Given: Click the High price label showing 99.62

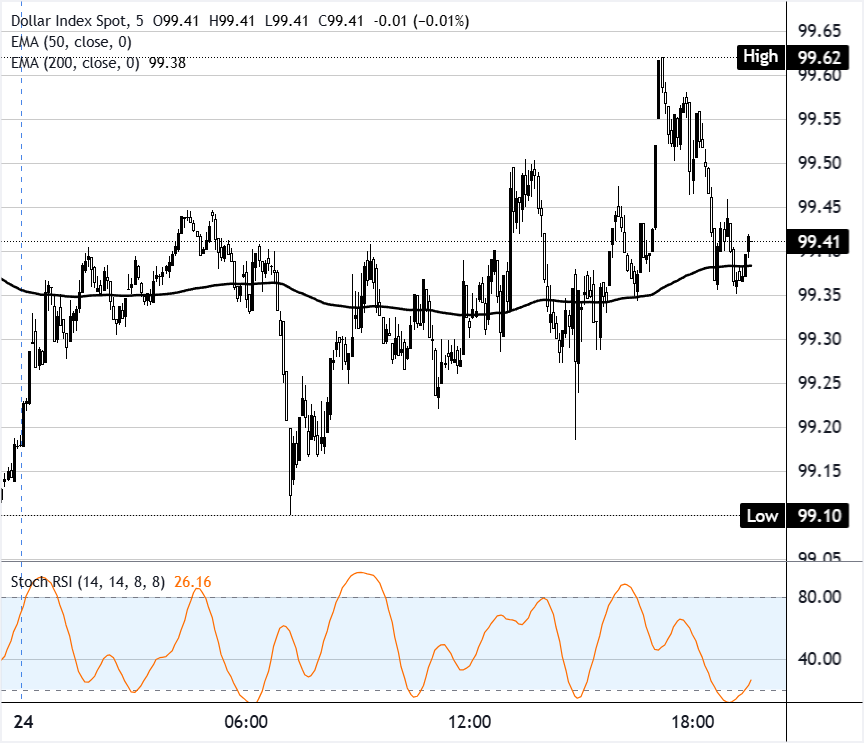Looking at the screenshot, I should click(x=793, y=56).
